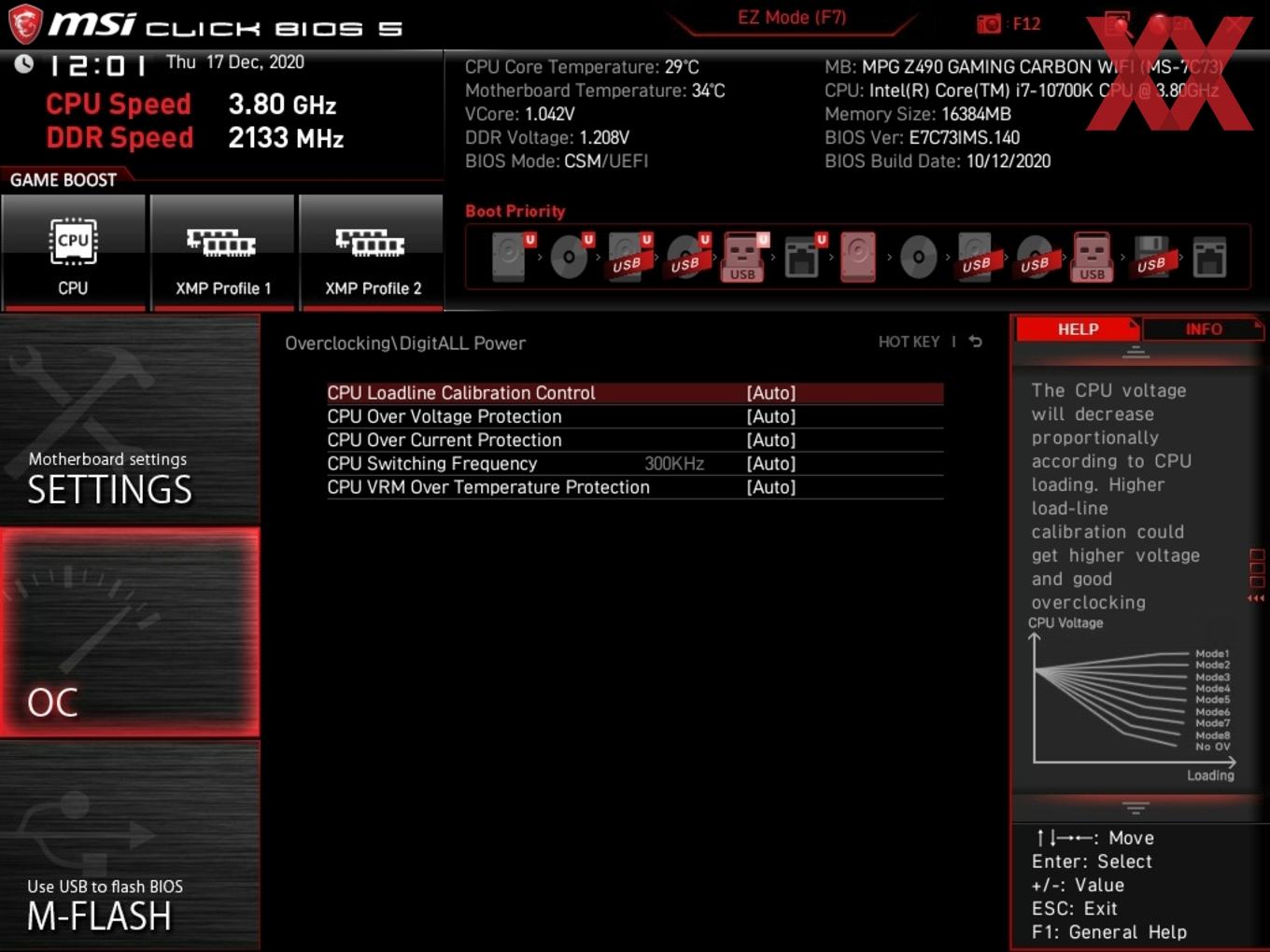Click the date Thu 17 Dec, 2020

click(x=235, y=62)
